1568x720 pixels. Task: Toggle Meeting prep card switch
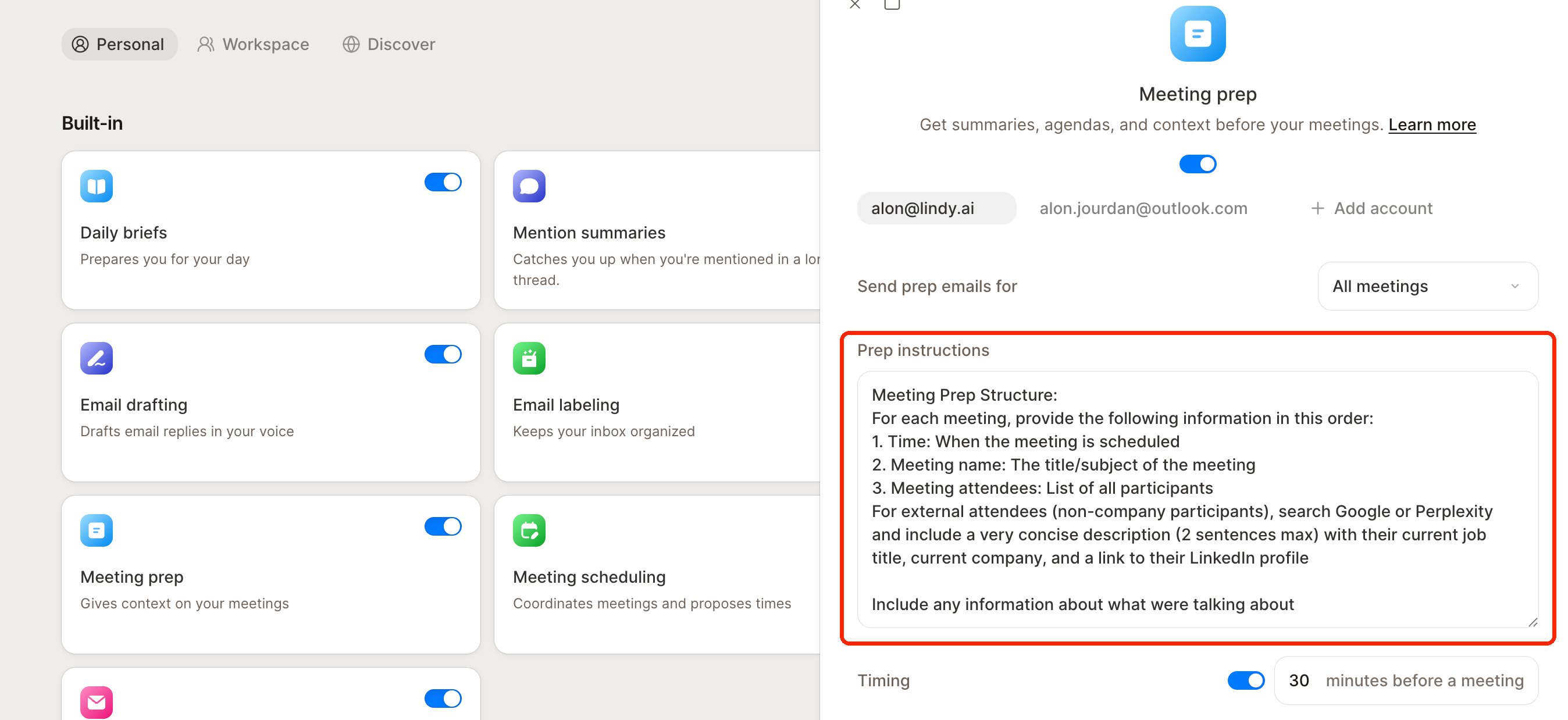443,526
